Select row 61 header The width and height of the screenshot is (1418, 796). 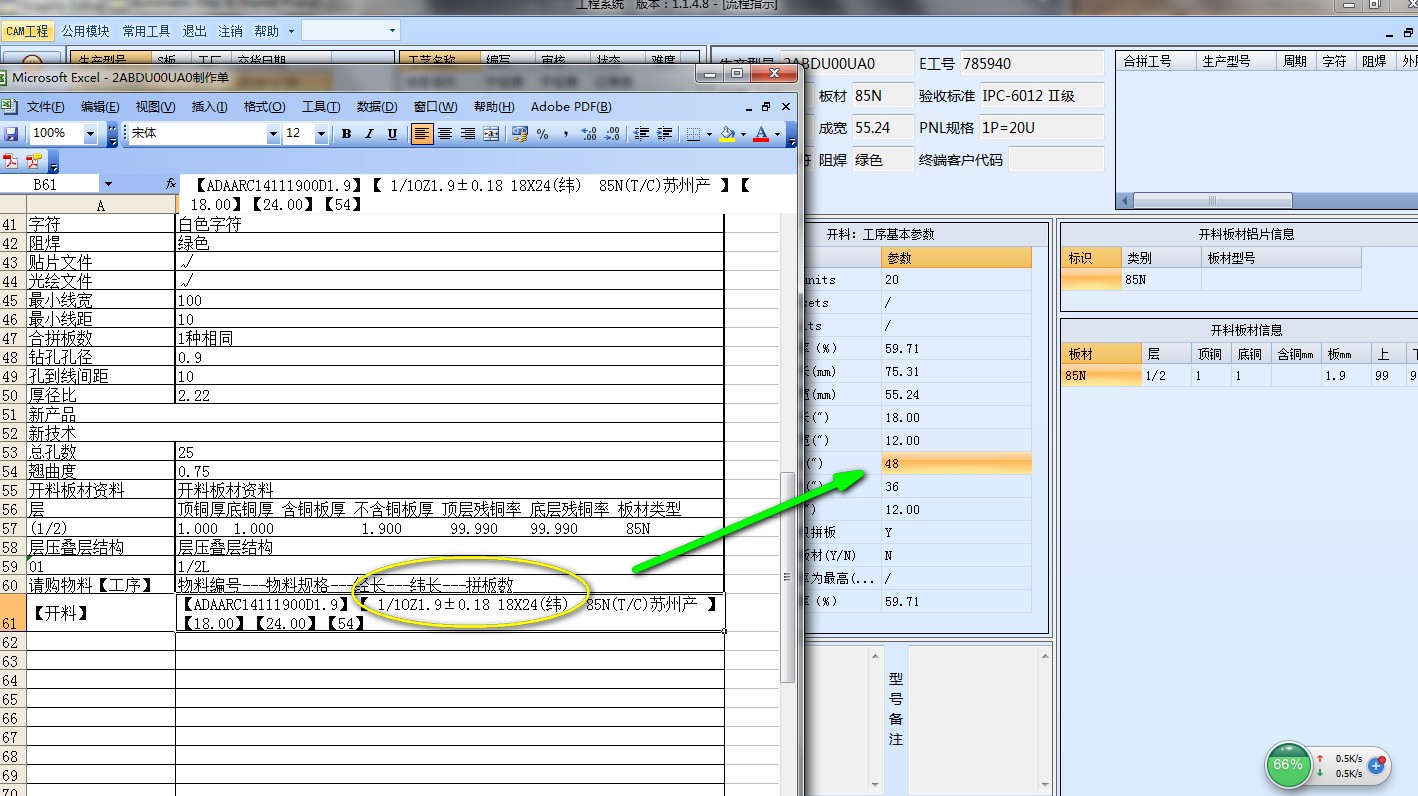pyautogui.click(x=12, y=613)
